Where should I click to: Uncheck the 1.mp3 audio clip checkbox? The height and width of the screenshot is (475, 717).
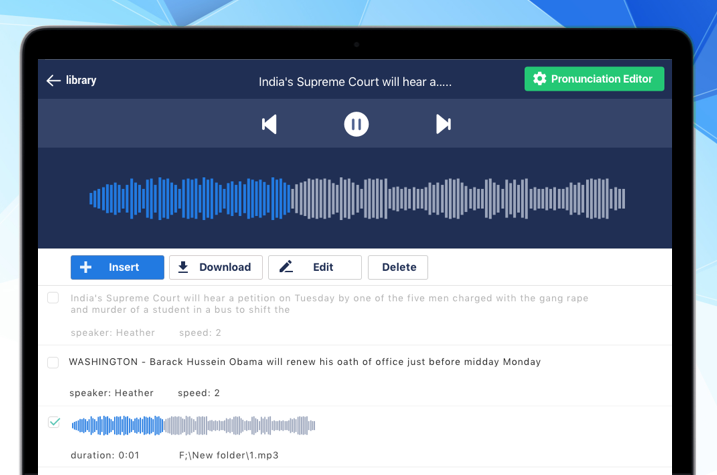tap(54, 422)
